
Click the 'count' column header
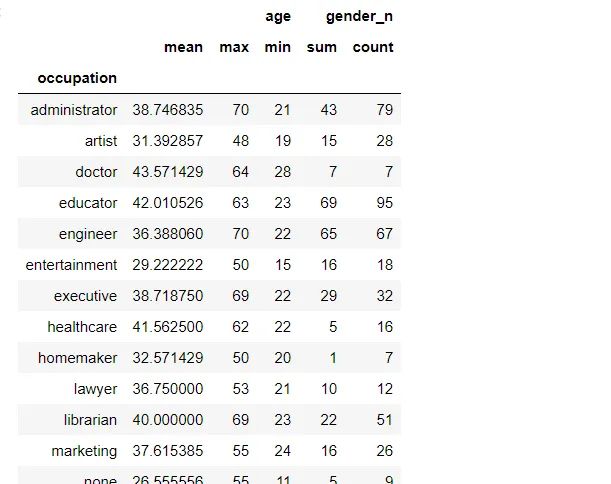click(x=373, y=47)
